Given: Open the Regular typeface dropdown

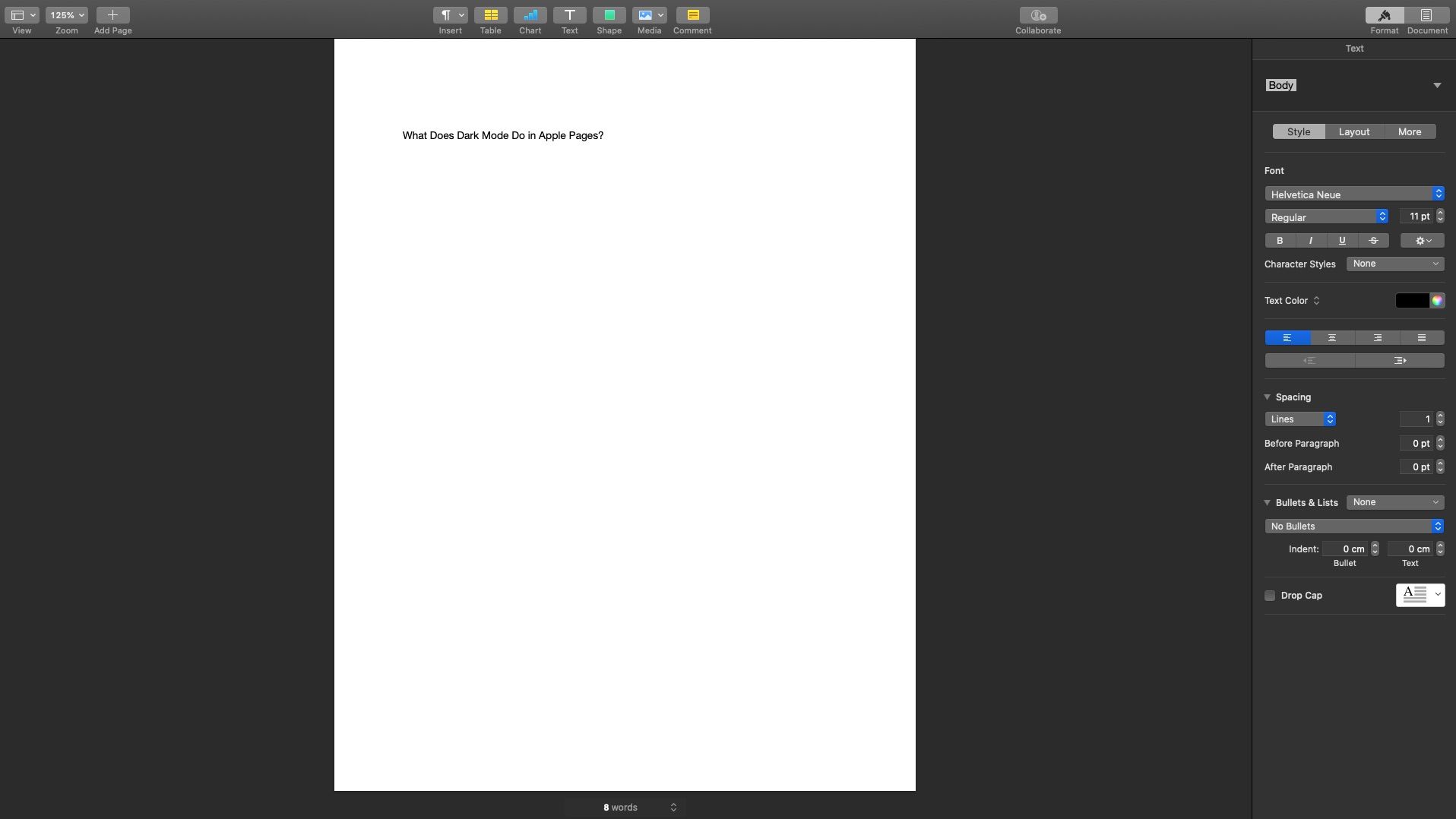Looking at the screenshot, I should [x=1327, y=217].
